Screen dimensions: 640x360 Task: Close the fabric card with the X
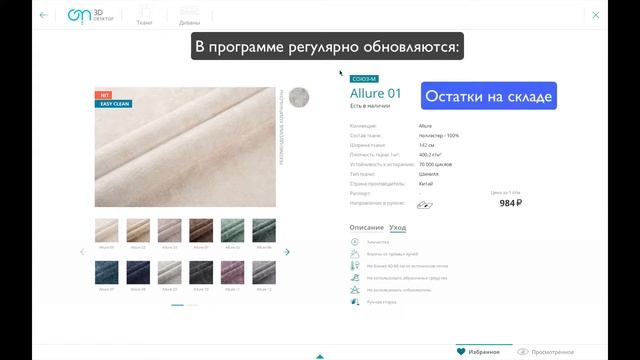coord(596,15)
